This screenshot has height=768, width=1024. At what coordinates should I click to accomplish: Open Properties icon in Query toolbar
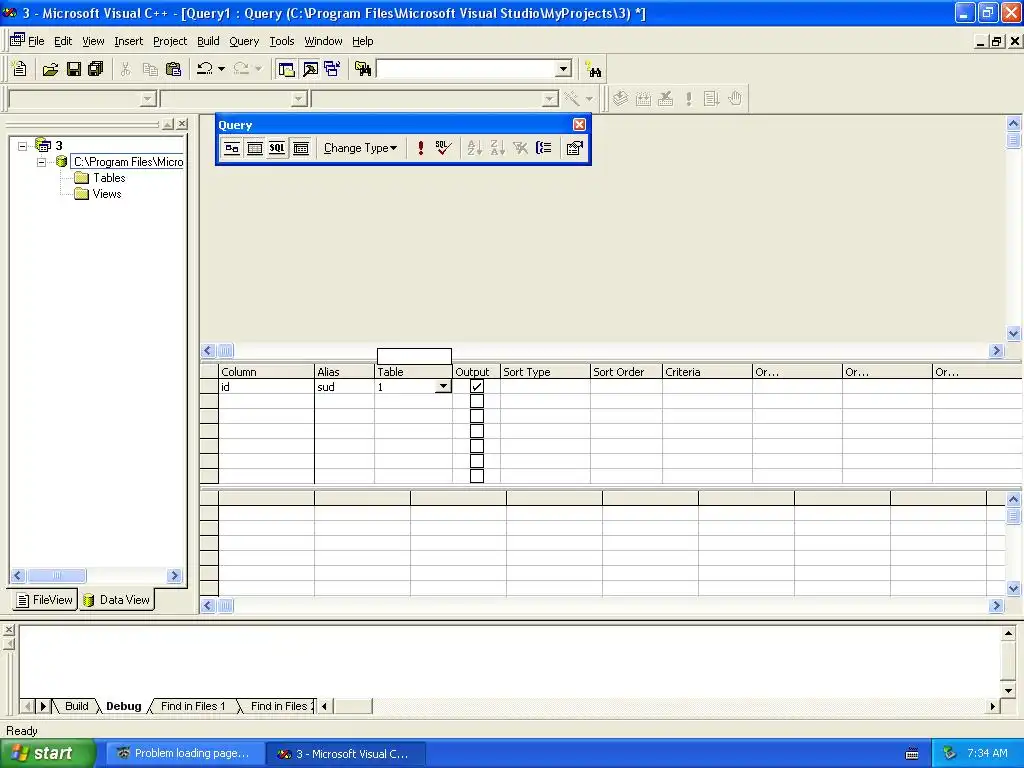click(x=575, y=148)
